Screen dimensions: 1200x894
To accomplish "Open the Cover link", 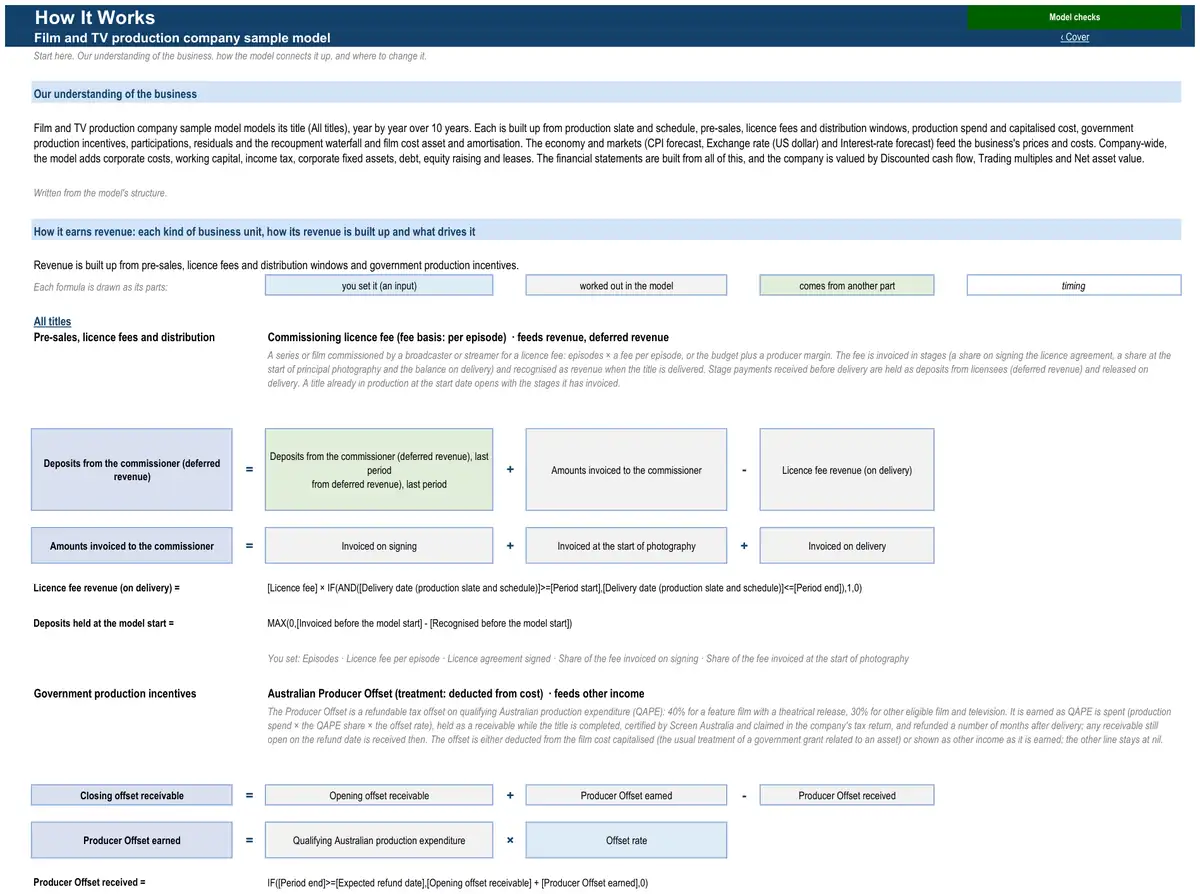I will tap(1075, 37).
